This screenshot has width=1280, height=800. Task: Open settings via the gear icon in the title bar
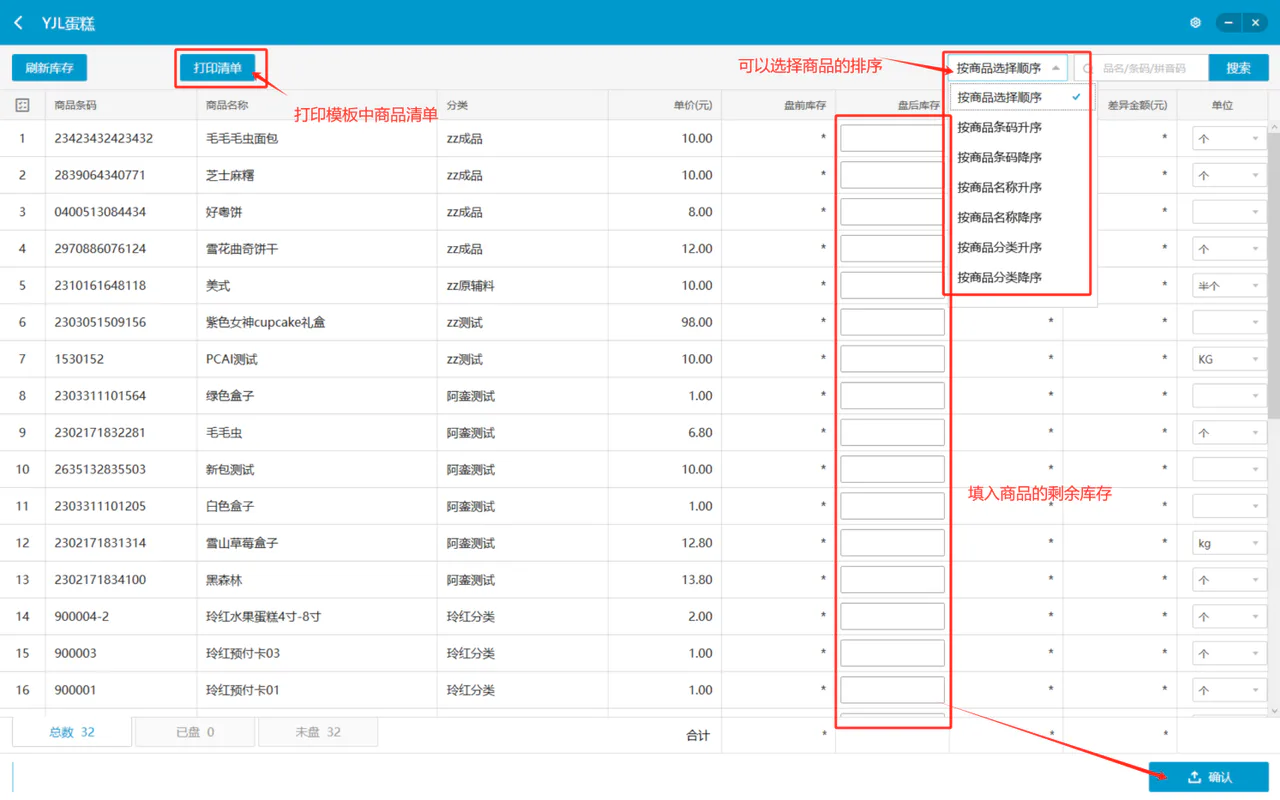click(x=1195, y=23)
